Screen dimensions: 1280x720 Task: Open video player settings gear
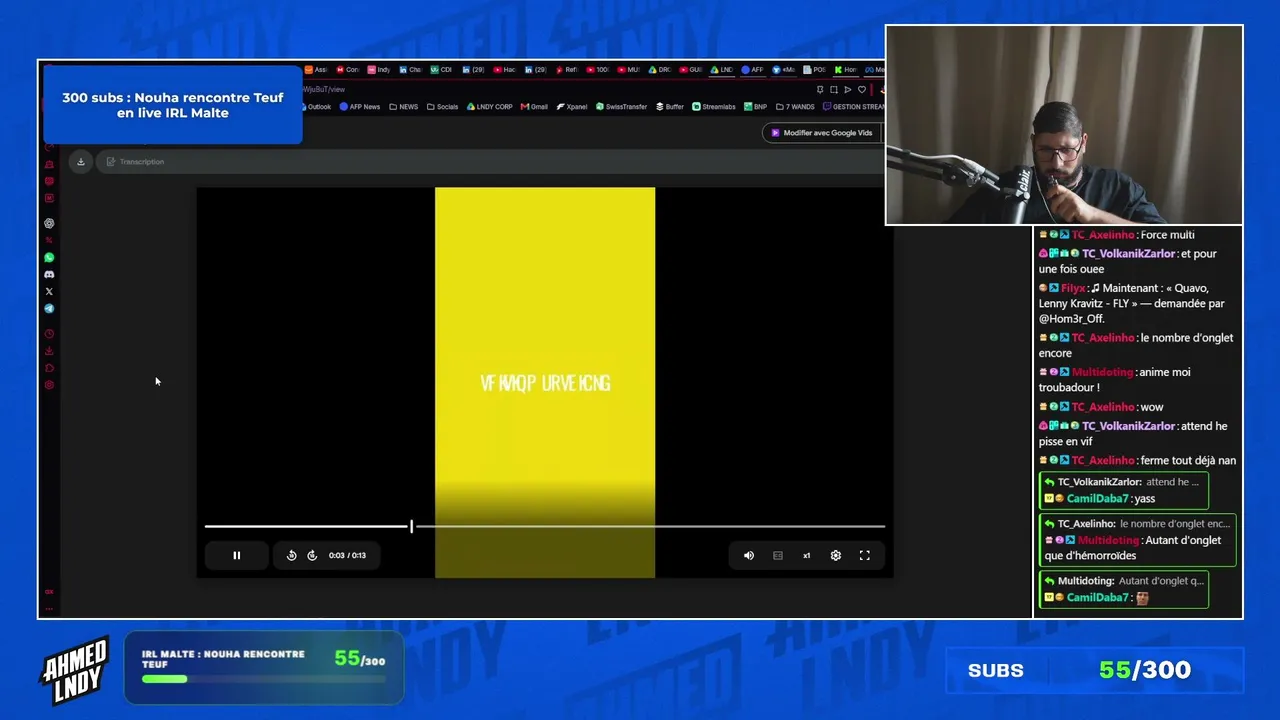836,555
